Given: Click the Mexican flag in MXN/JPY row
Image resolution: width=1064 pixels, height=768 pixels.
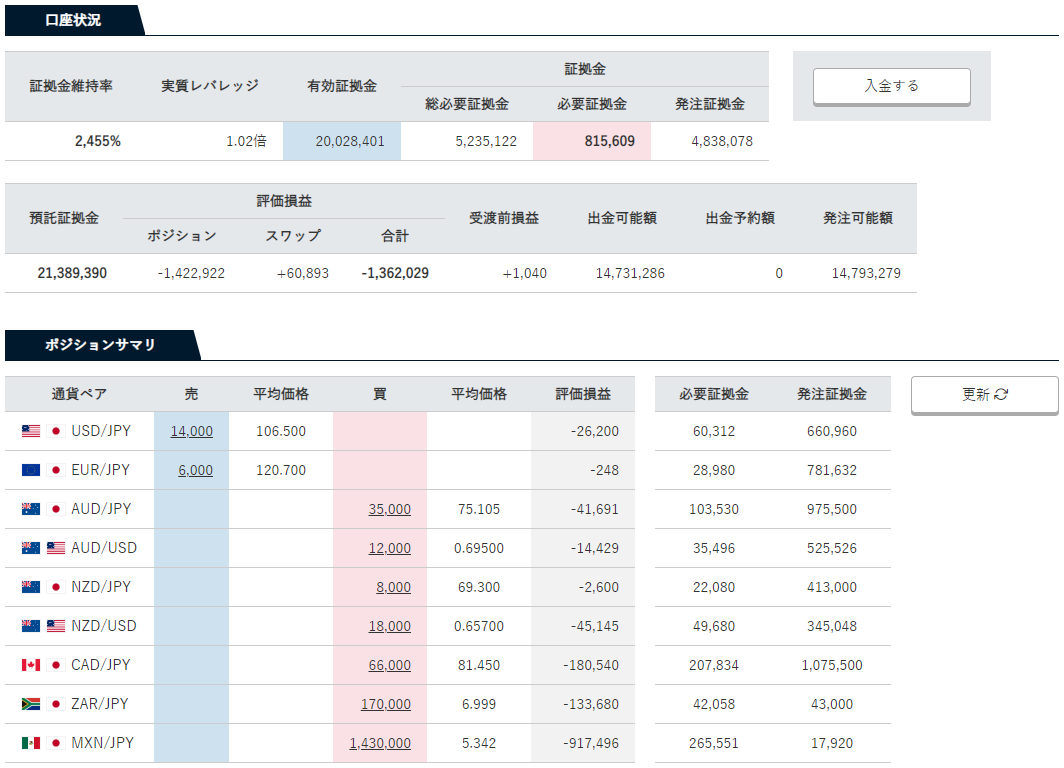Looking at the screenshot, I should pos(31,743).
